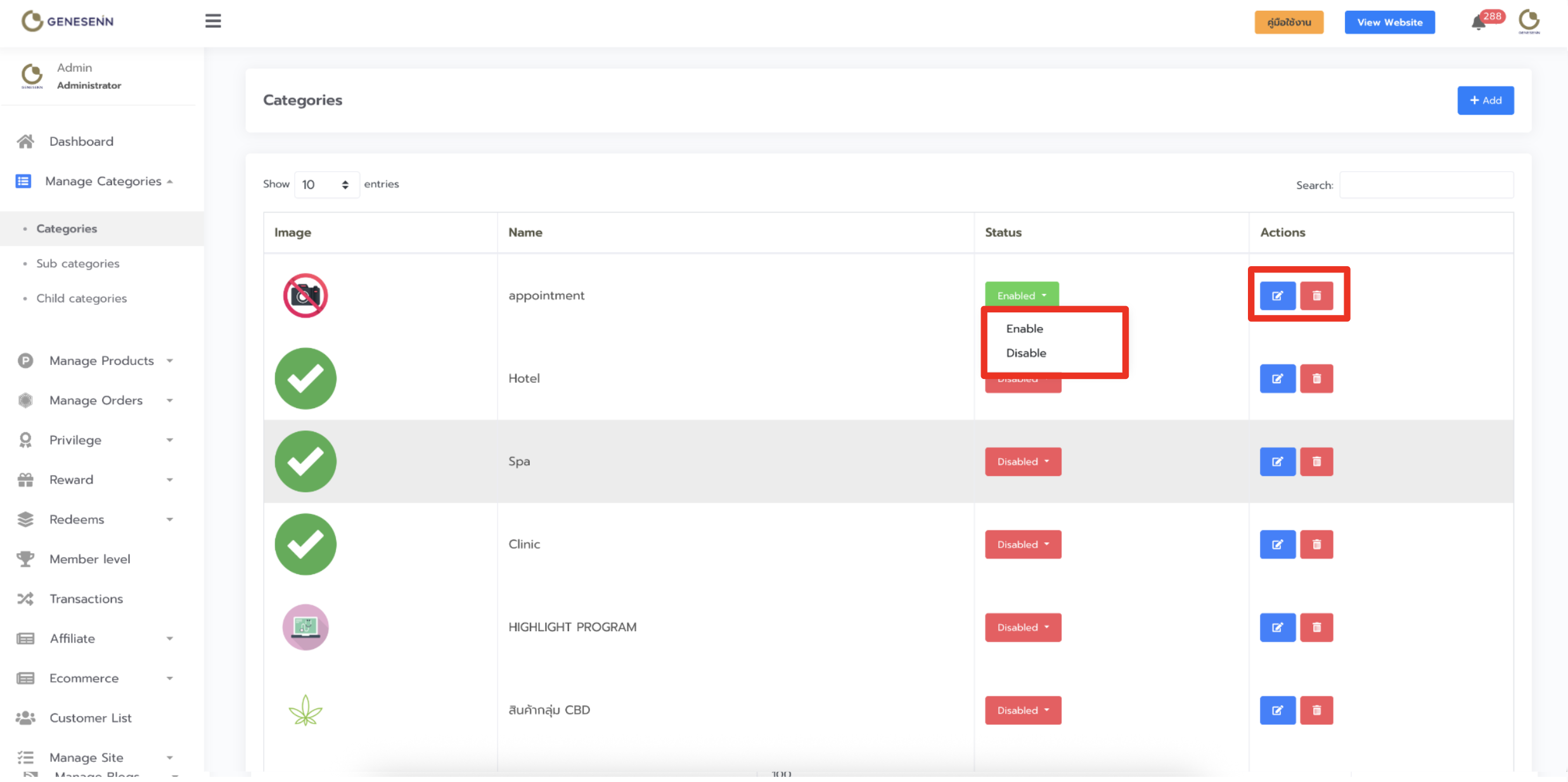Edit the HIGHLIGHT PROGRAM category
Screen dimensions: 1568x782
click(x=1277, y=628)
